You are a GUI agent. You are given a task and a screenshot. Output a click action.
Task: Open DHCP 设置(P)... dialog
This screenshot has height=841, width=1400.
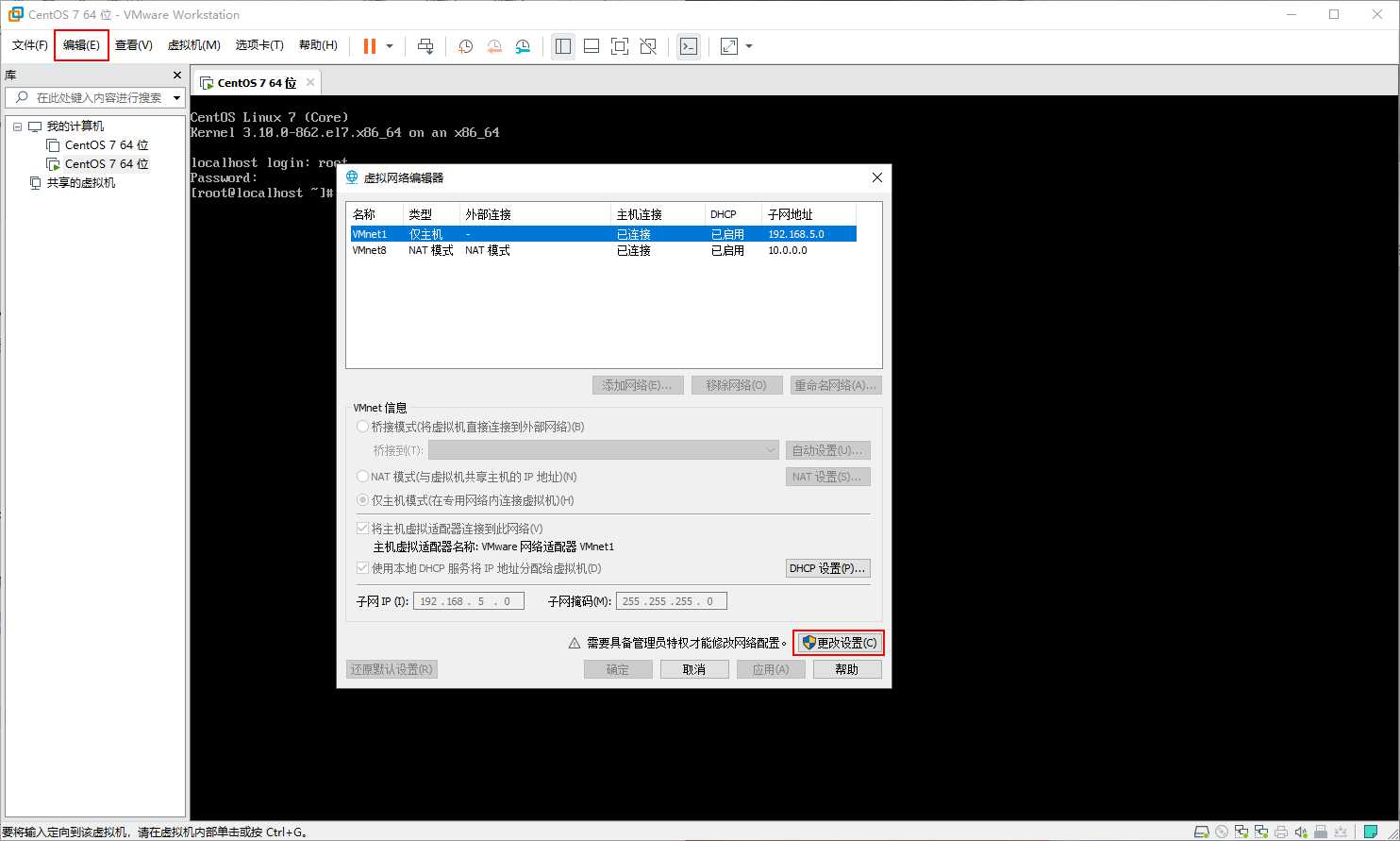tap(828, 568)
